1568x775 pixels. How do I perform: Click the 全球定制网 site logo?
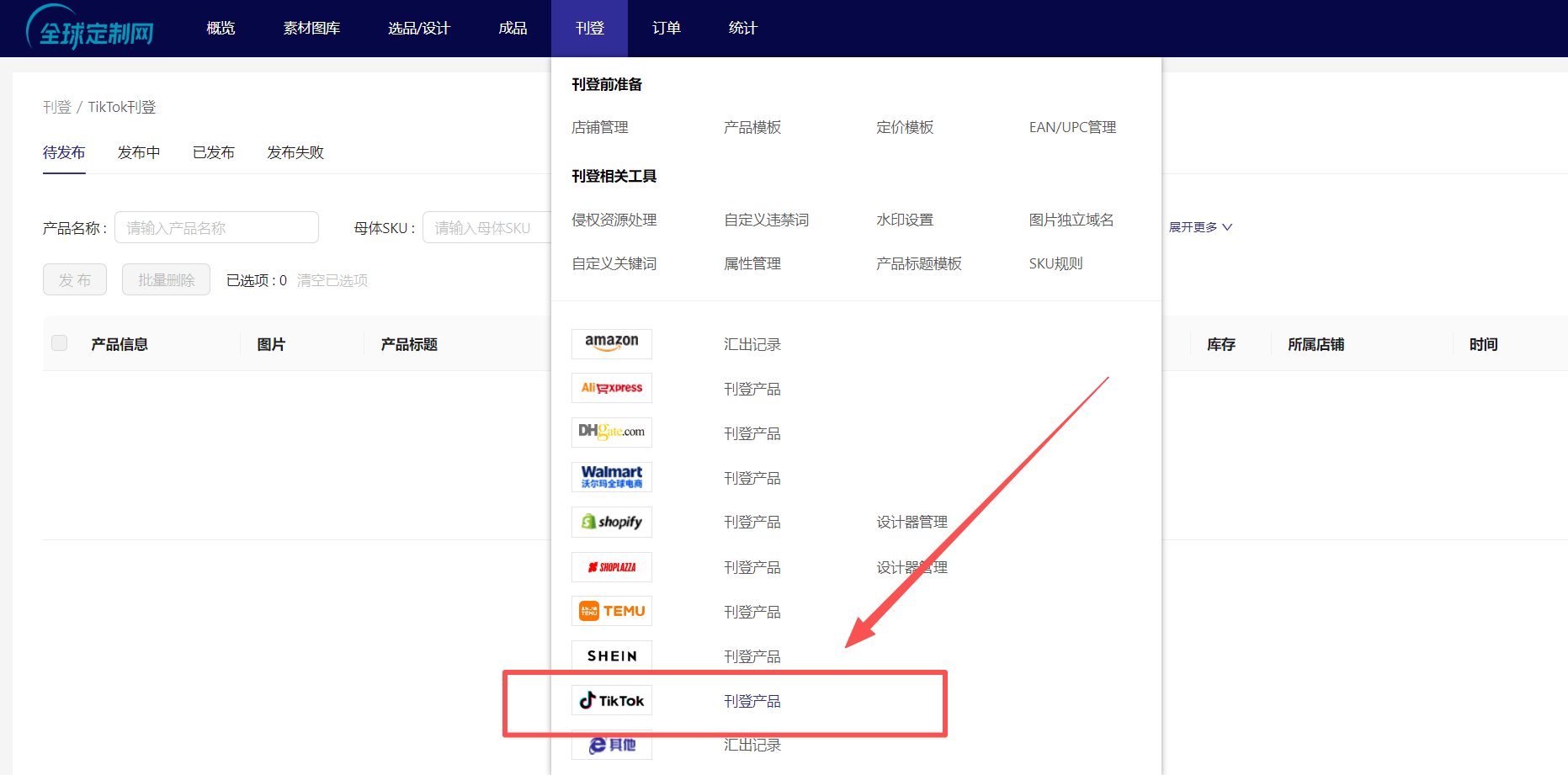(x=91, y=29)
